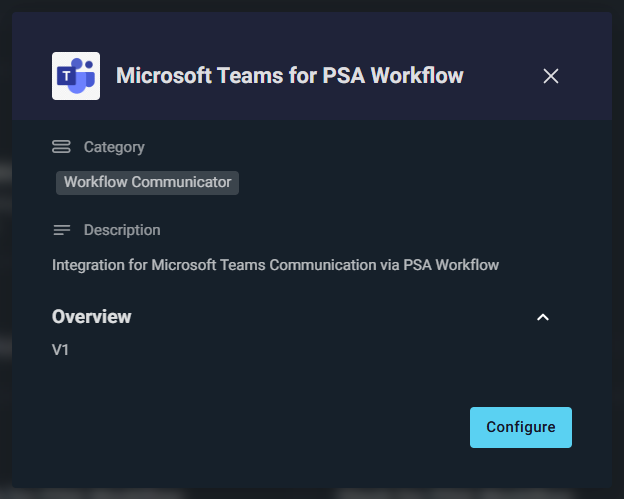
Task: Click the V1 version text under Overview
Action: [61, 351]
